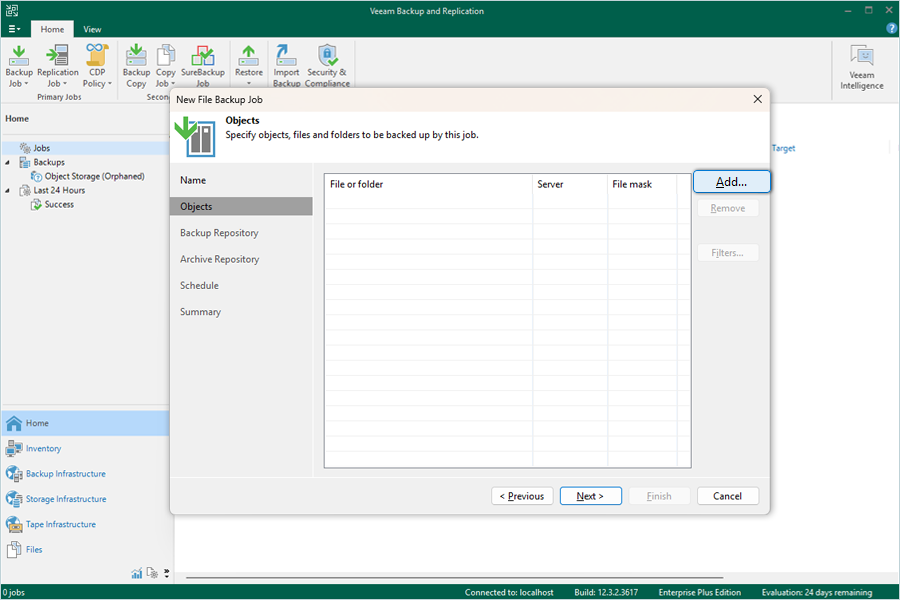
Task: Collapse the Last 24 Hours node
Action: (7, 191)
